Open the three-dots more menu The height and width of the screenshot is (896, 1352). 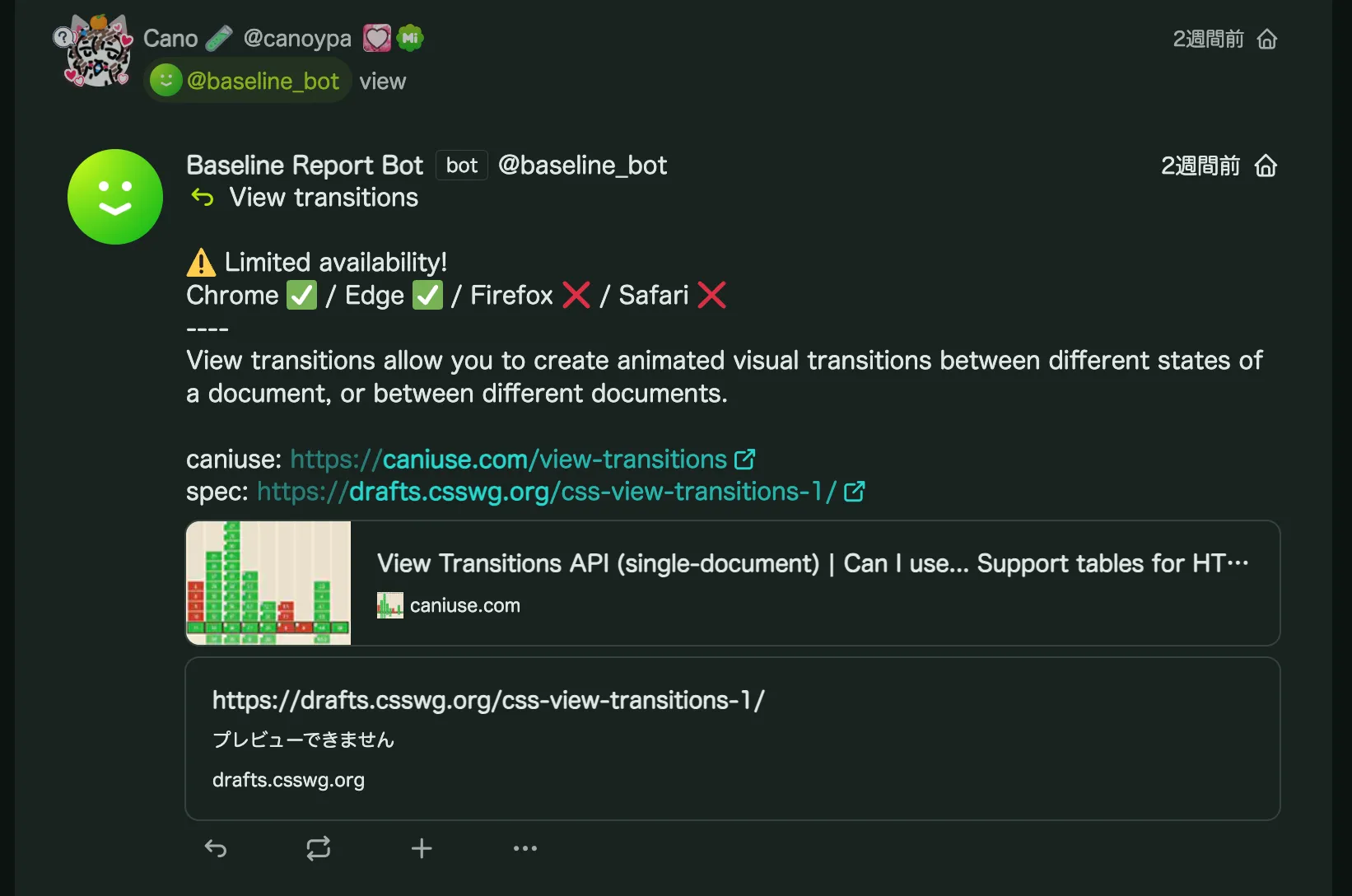tap(525, 848)
